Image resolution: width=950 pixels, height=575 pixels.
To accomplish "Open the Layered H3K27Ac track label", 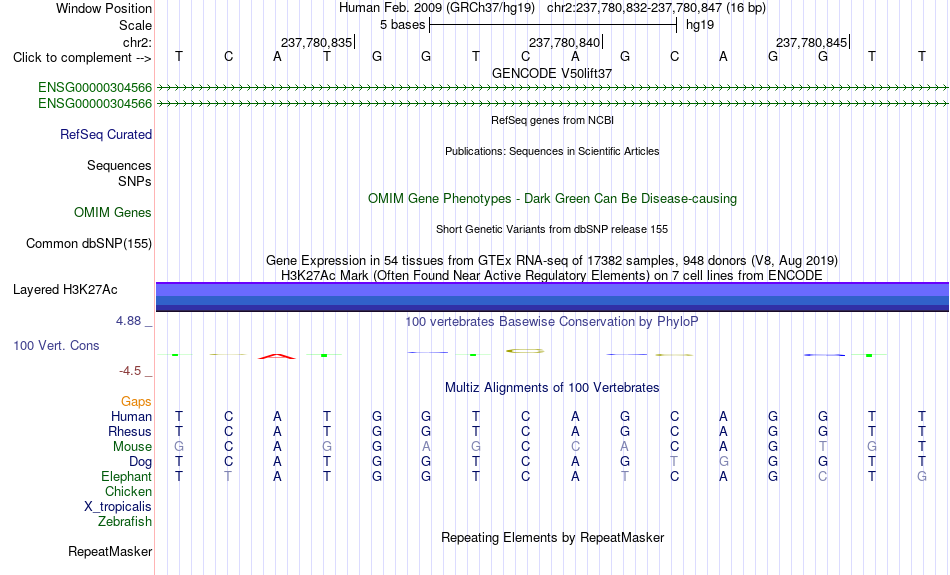I will (x=65, y=290).
